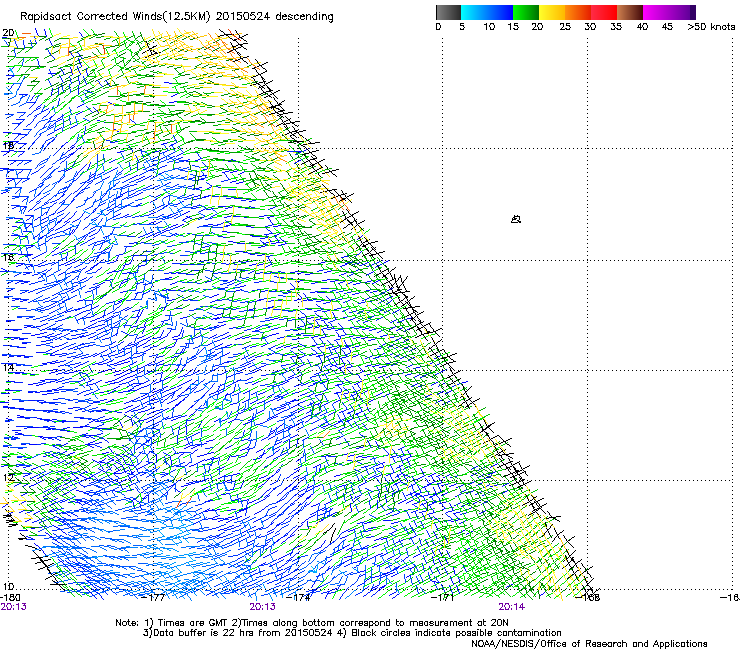Viewport: 740px width, 650px height.
Task: Click the purple '20:13' time under -180
Action: (13, 607)
